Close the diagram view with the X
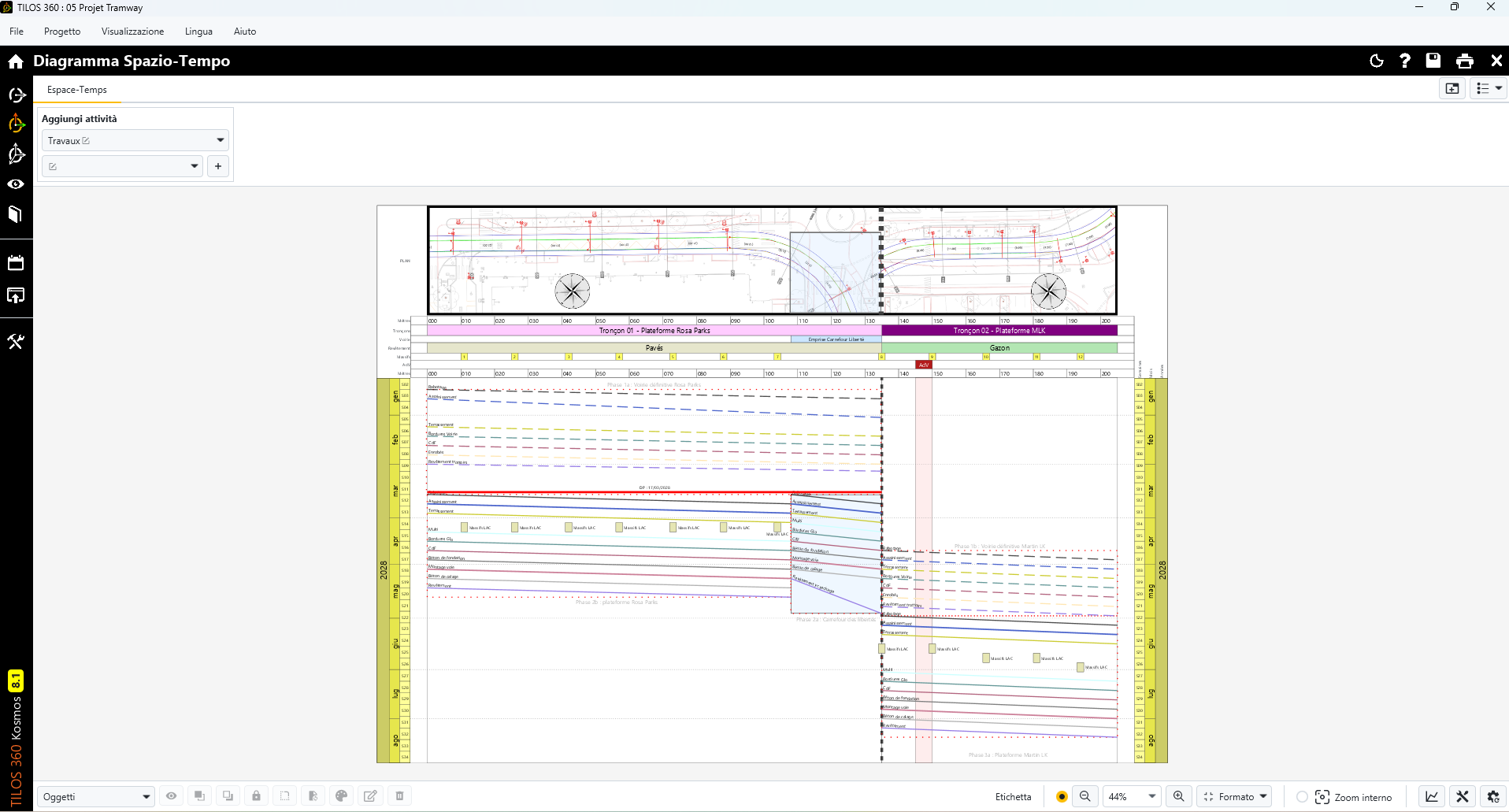 (x=1496, y=61)
